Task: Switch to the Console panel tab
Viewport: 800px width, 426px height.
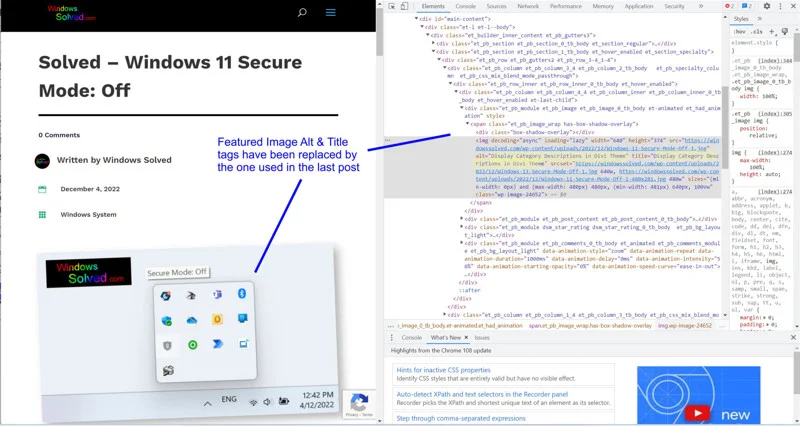Action: pyautogui.click(x=465, y=6)
